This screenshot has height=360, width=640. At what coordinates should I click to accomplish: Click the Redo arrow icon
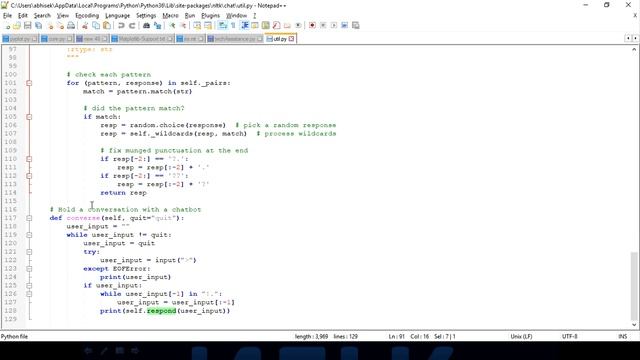[x=132, y=25]
